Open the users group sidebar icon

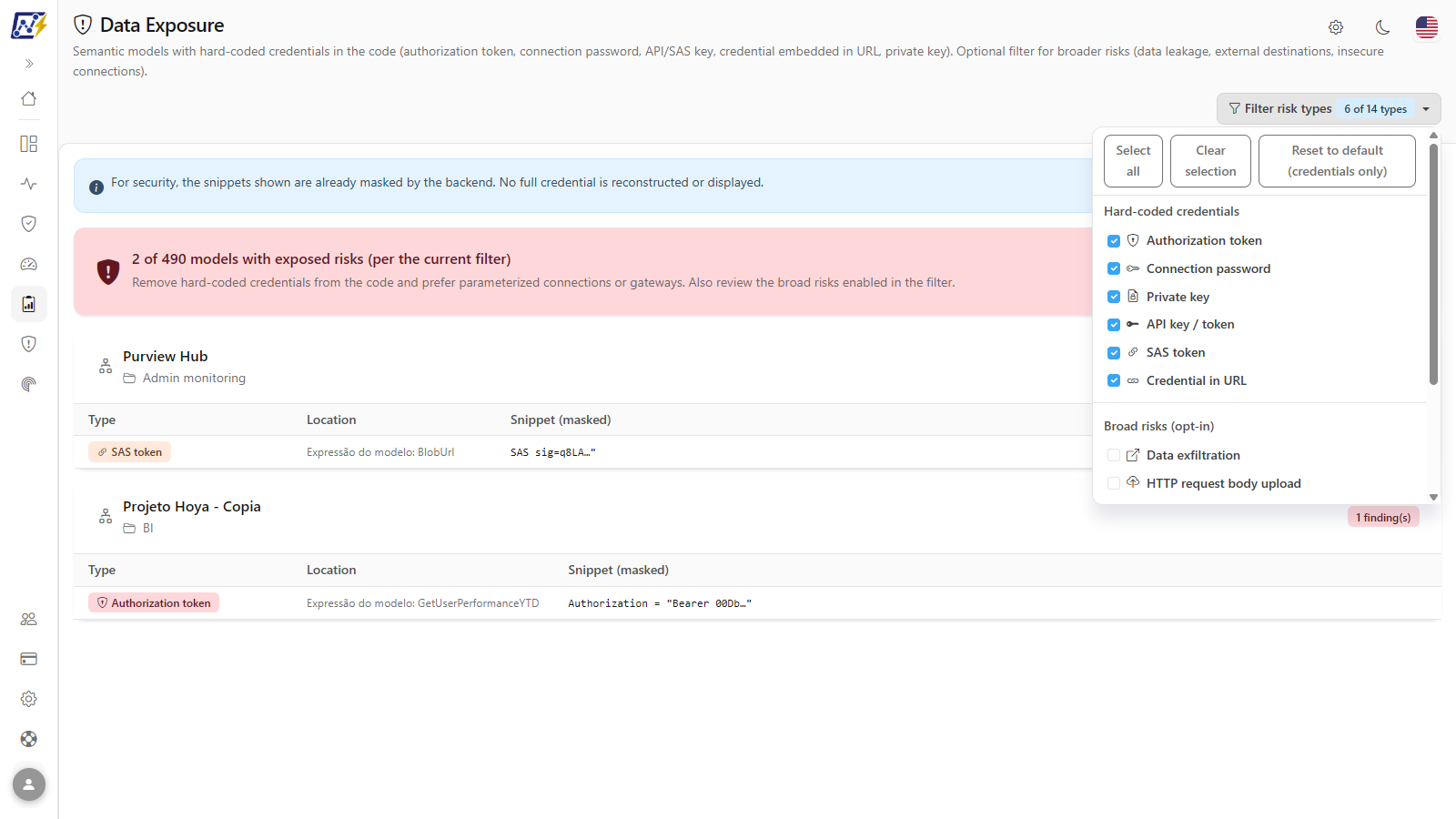click(29, 619)
